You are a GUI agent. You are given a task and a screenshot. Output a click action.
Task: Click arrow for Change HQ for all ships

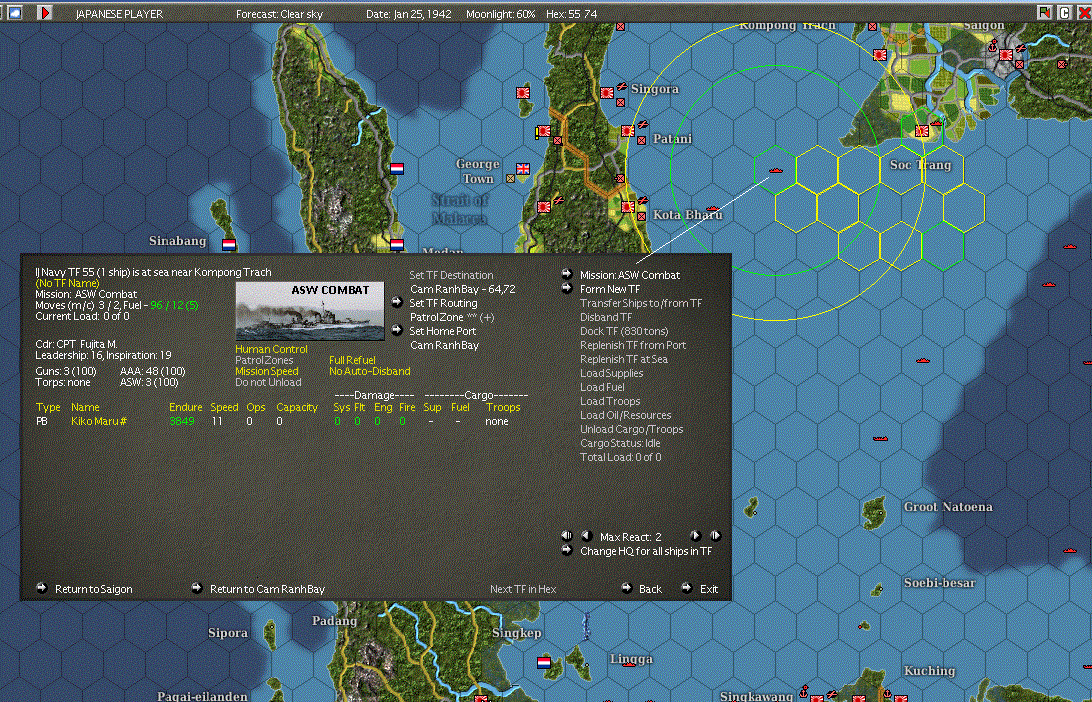click(567, 550)
